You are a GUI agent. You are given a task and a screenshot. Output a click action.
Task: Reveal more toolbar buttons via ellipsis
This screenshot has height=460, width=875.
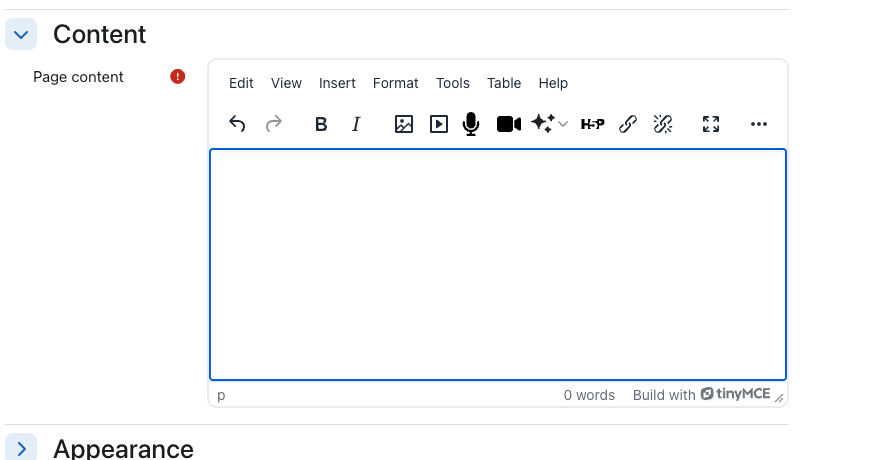(758, 123)
